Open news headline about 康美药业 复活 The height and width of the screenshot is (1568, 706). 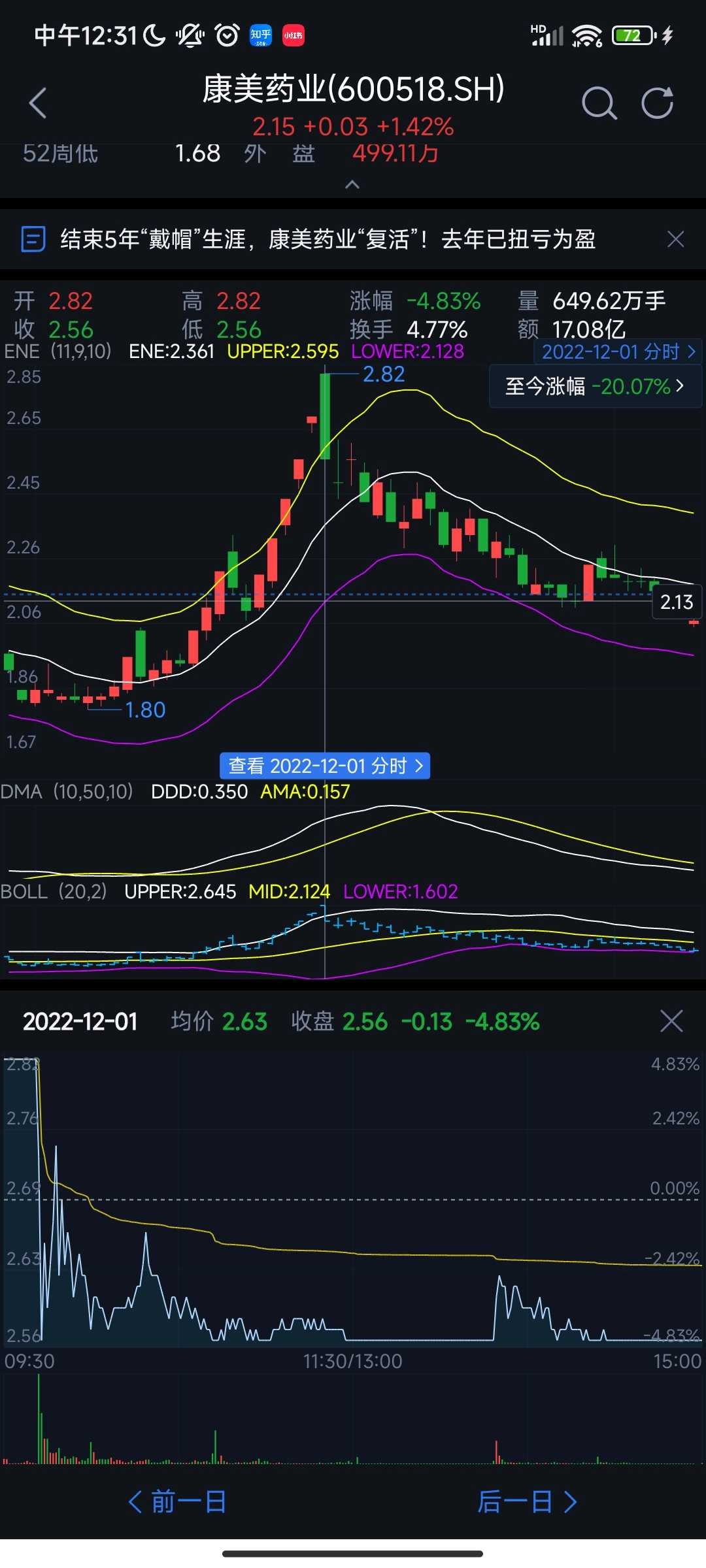pyautogui.click(x=328, y=239)
